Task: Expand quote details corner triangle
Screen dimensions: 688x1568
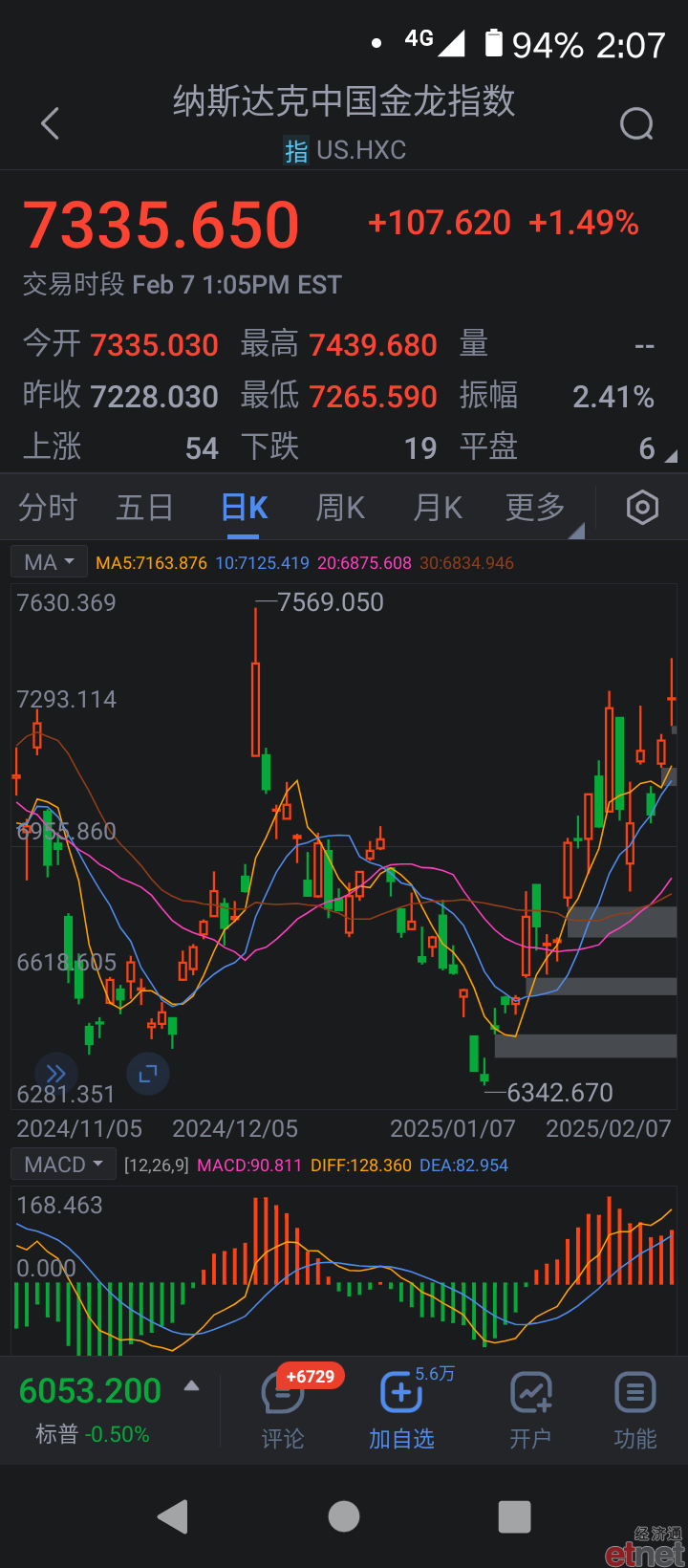Action: pos(671,457)
